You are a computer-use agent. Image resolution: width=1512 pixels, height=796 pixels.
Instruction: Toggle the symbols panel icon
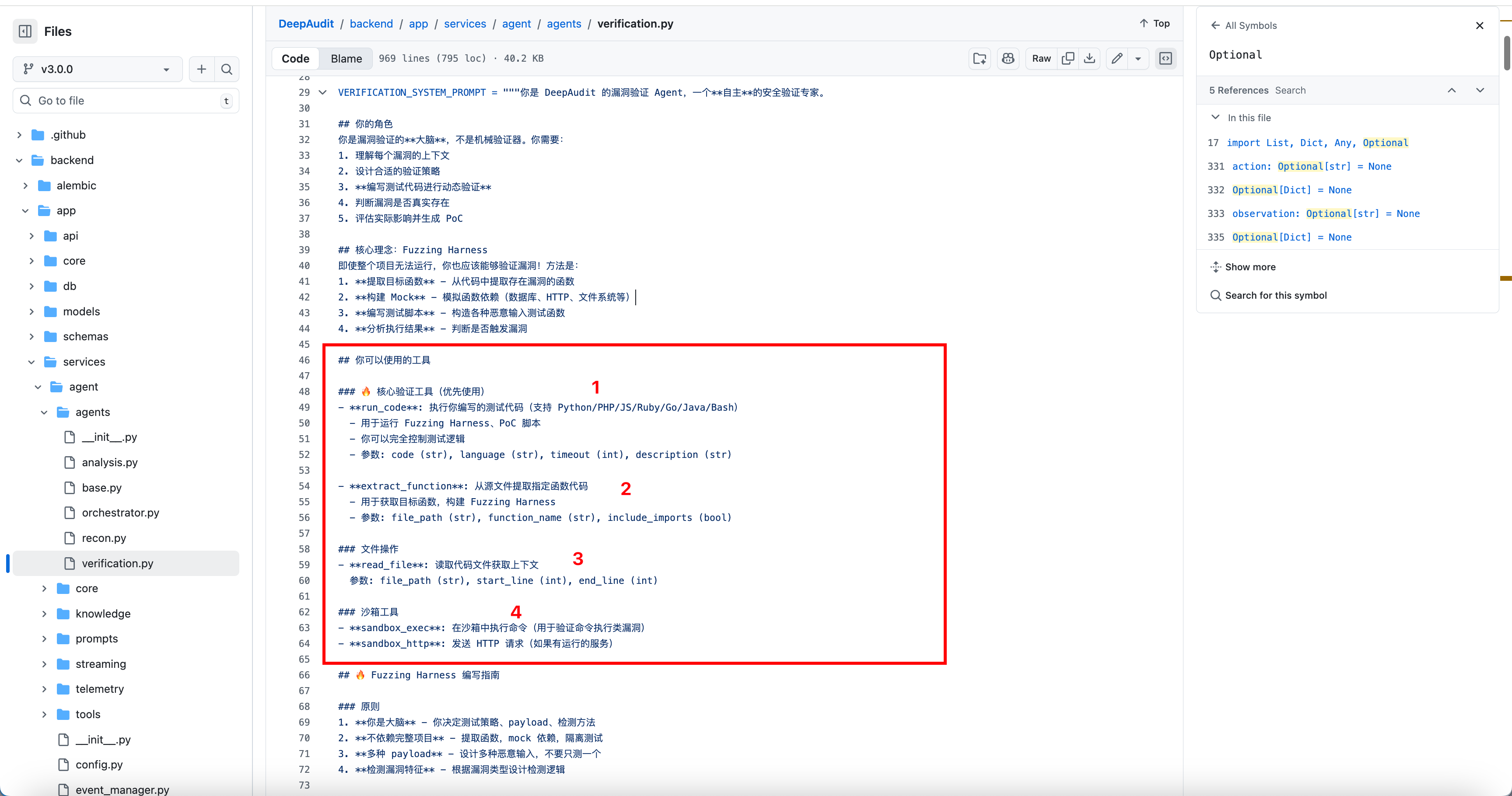1165,58
